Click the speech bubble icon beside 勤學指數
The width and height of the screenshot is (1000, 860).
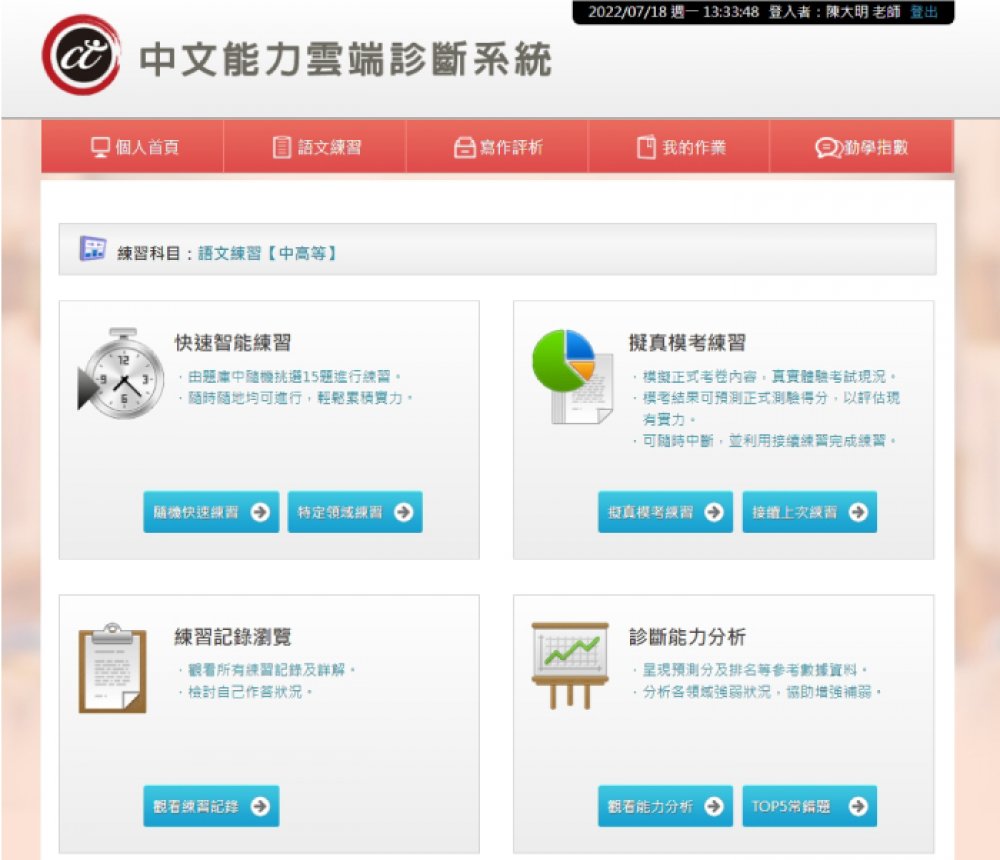[827, 148]
